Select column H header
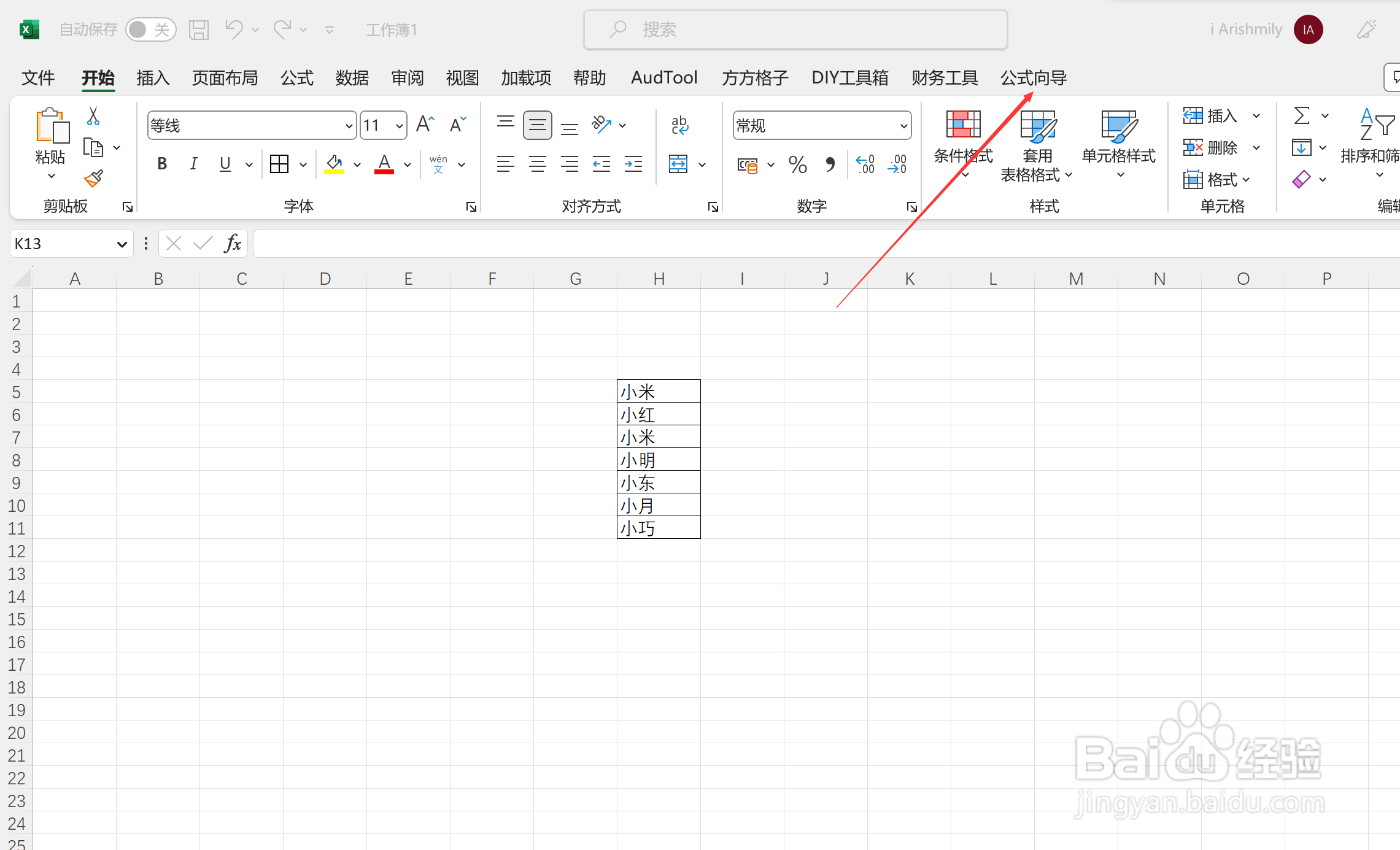 tap(659, 279)
